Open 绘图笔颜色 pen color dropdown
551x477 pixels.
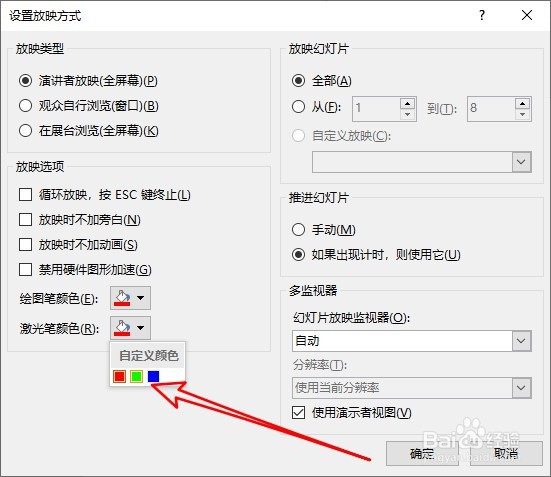(x=130, y=298)
